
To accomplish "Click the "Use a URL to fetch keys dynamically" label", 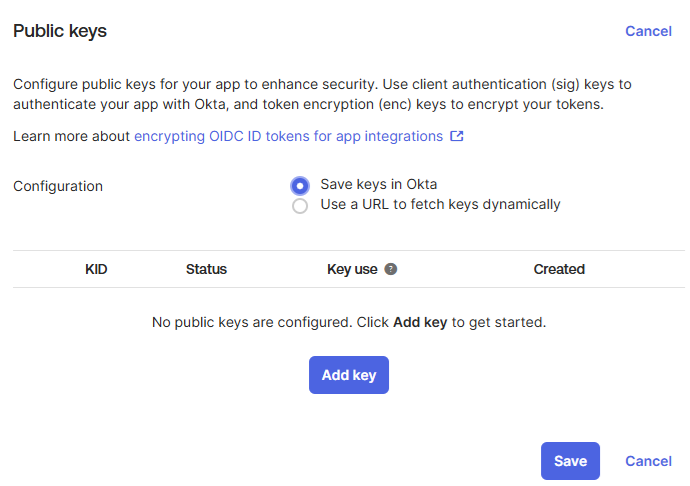I will click(440, 204).
